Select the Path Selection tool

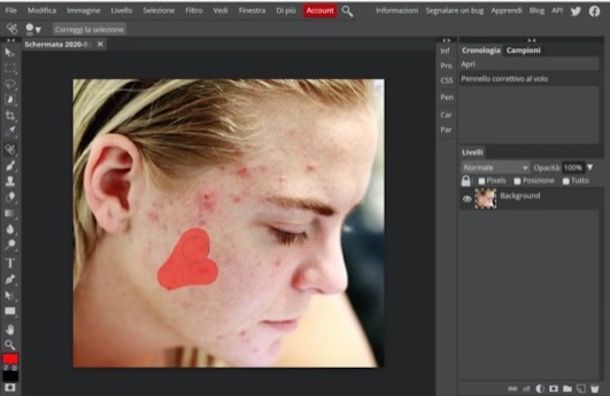(10, 295)
